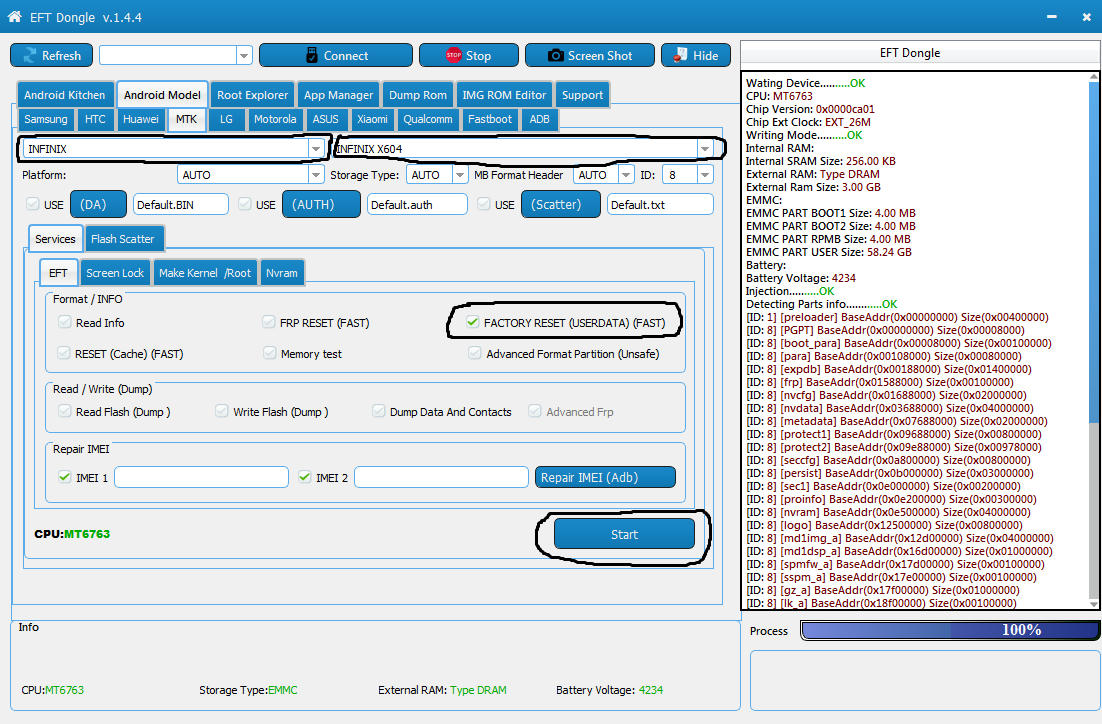Select the Xiaomi brand tab

(372, 119)
